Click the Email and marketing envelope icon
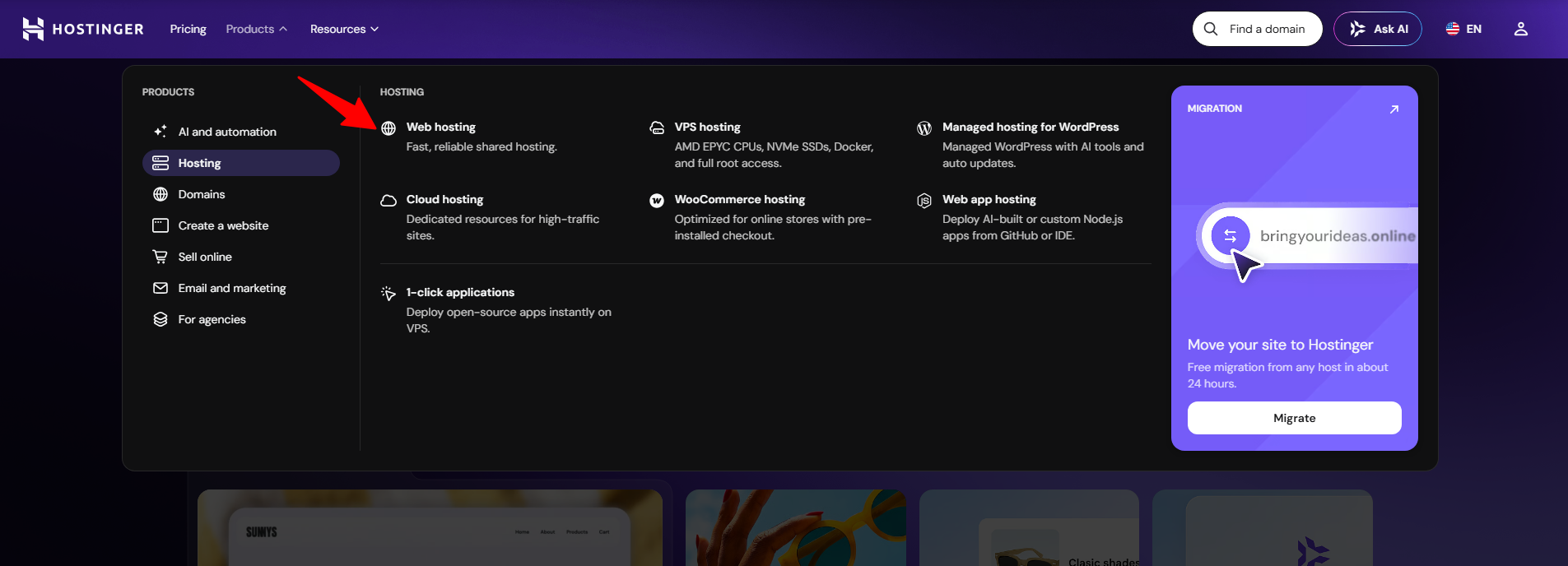Screen dimensions: 1568x566 [161, 288]
